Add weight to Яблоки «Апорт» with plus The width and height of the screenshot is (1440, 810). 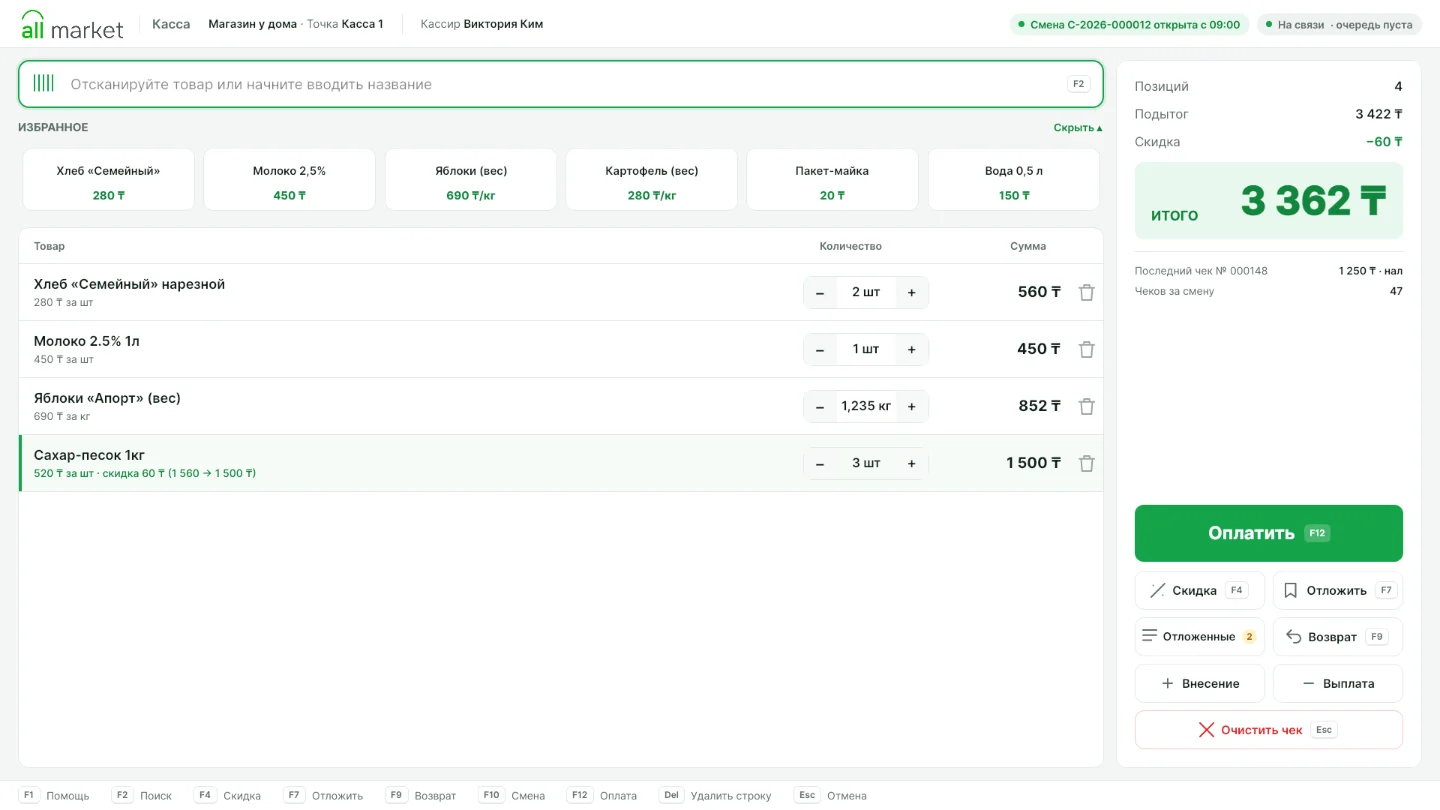pyautogui.click(x=911, y=406)
